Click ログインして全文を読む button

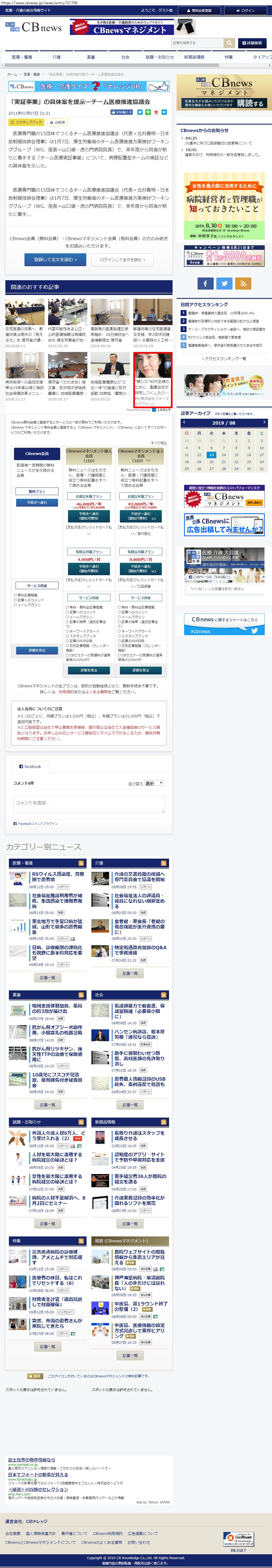coord(122,260)
